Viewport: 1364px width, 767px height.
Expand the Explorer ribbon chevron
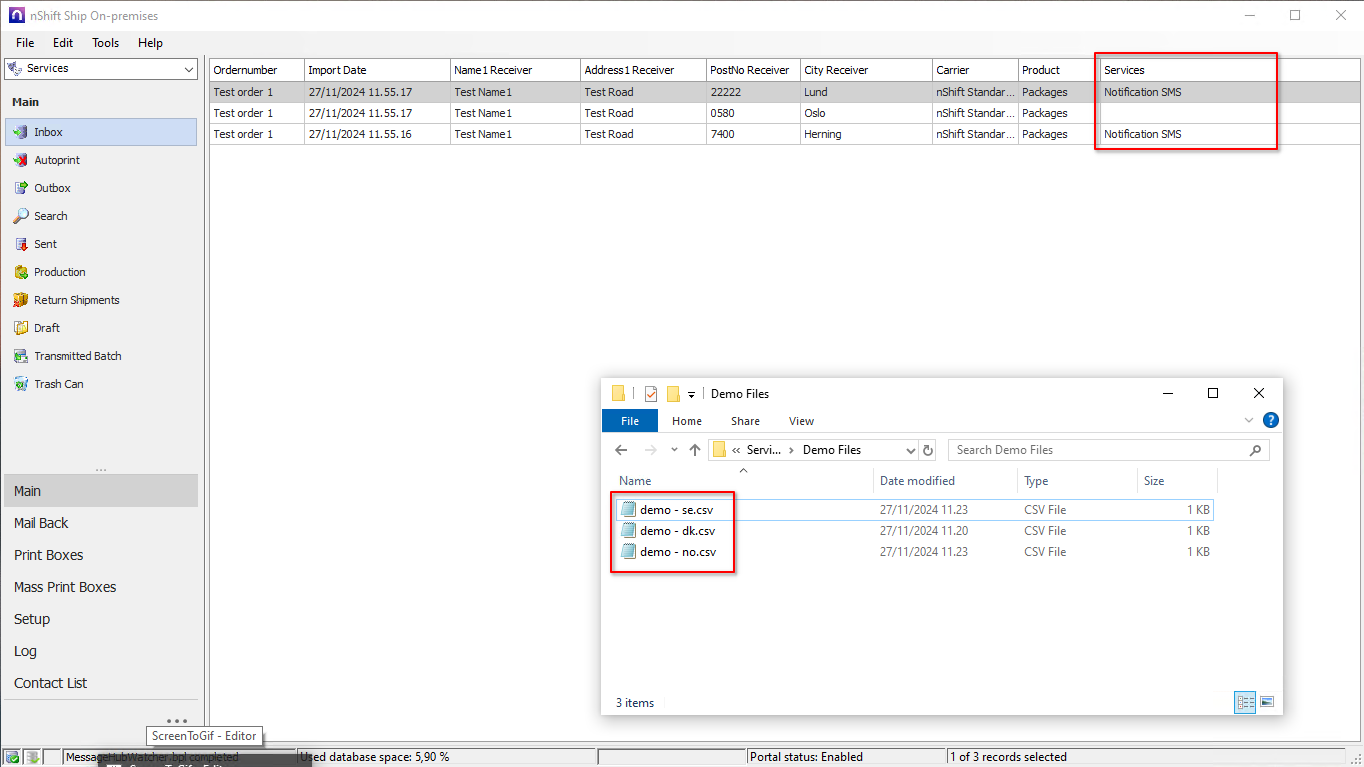click(1249, 421)
